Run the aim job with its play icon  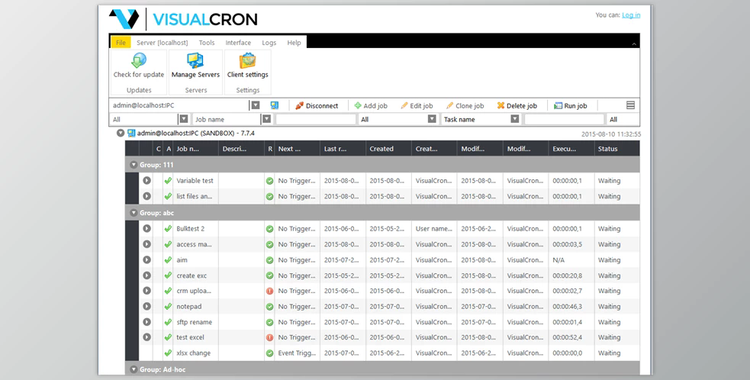(x=146, y=260)
